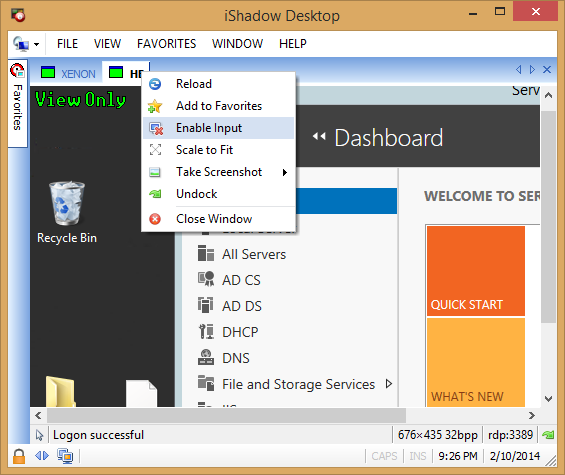Click the green status bar connection icon
The height and width of the screenshot is (475, 565).
(x=548, y=435)
